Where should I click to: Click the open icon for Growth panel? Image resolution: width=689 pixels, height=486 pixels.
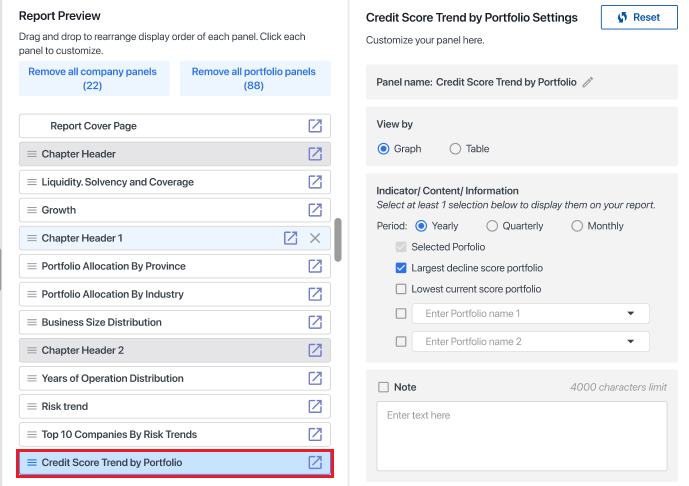(315, 210)
